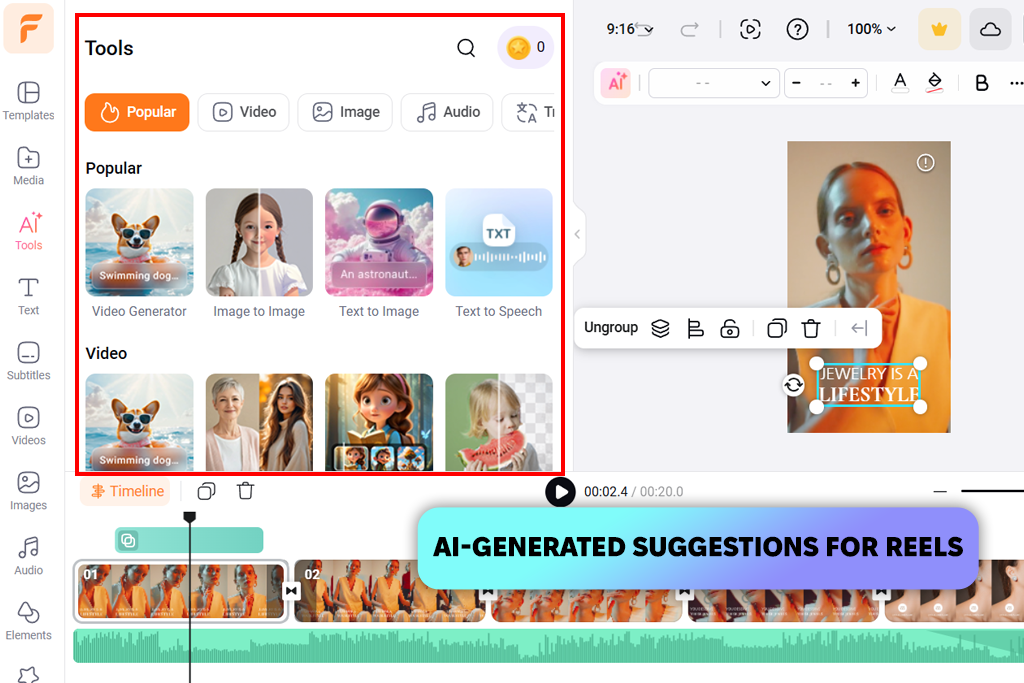Open the 100% zoom dropdown
Viewport: 1024px width, 683px height.
point(871,29)
